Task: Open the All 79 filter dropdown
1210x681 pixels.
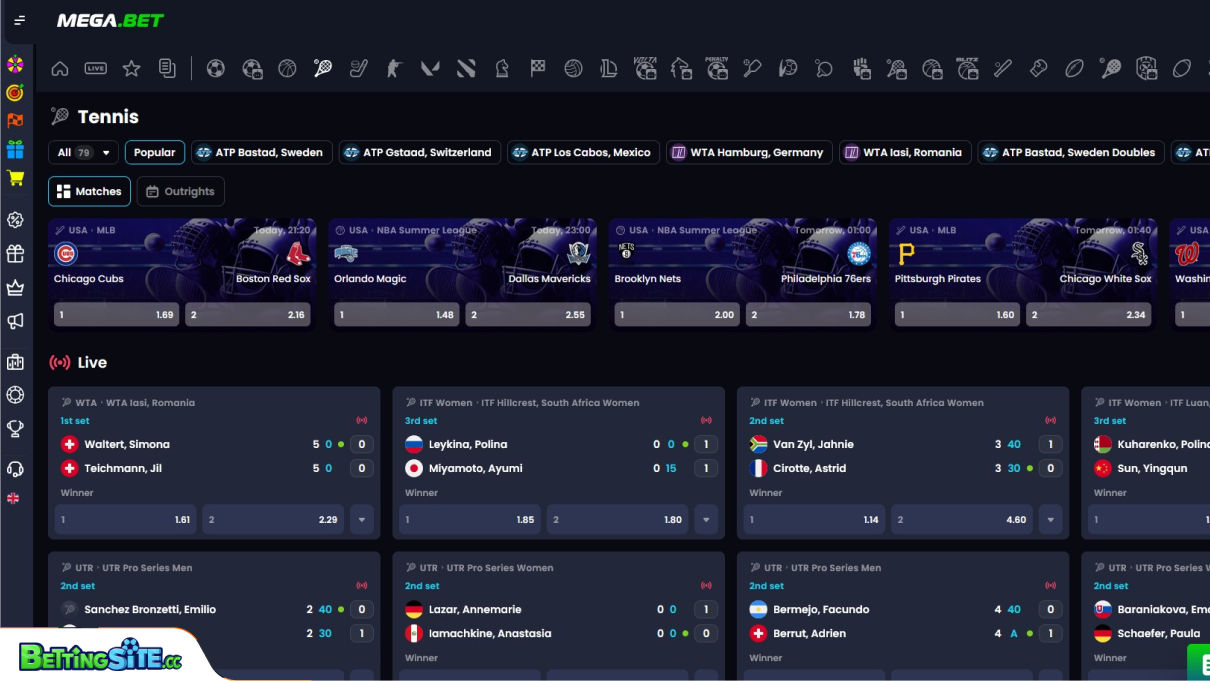Action: (82, 152)
